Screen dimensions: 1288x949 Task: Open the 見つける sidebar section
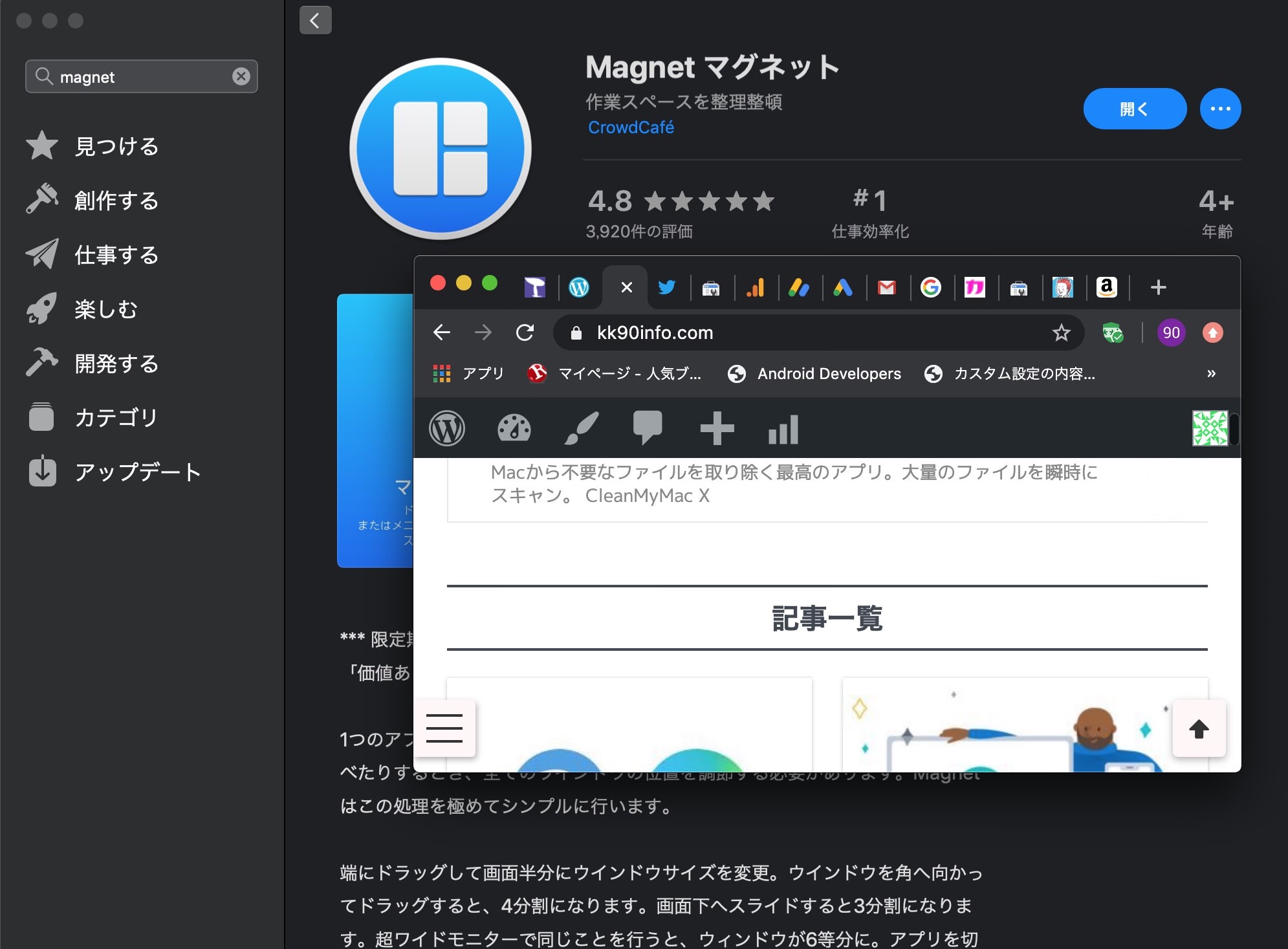(93, 146)
